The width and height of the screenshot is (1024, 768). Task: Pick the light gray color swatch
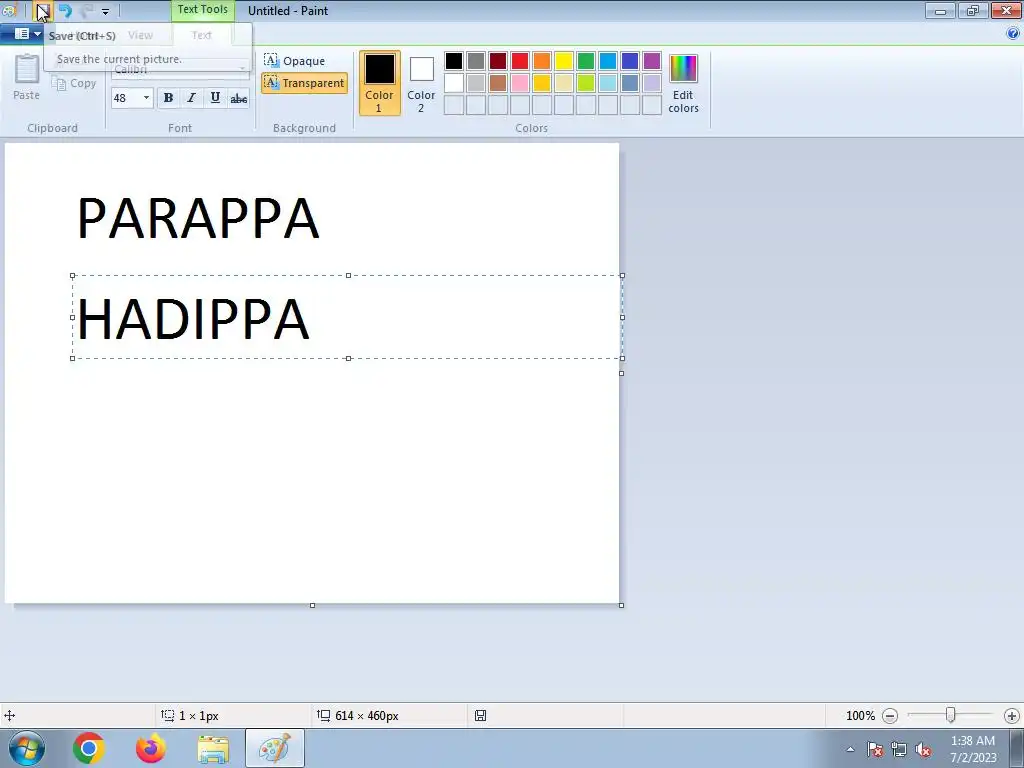click(x=476, y=83)
